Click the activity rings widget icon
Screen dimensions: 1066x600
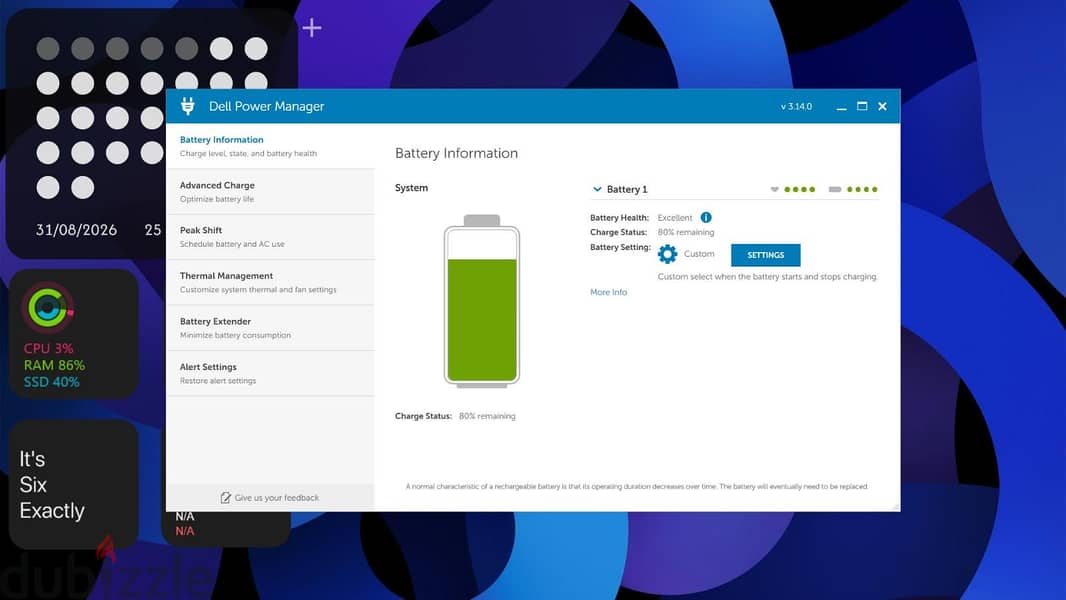pyautogui.click(x=47, y=308)
